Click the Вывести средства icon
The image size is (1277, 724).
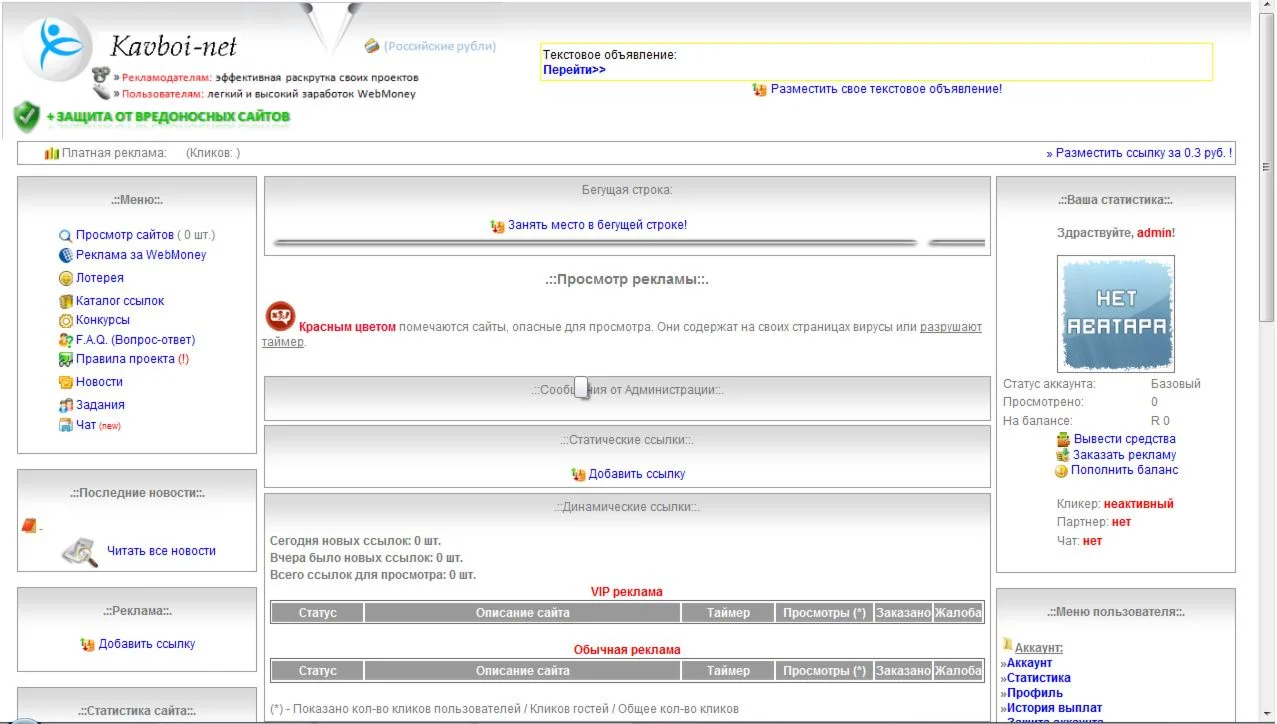(1064, 439)
